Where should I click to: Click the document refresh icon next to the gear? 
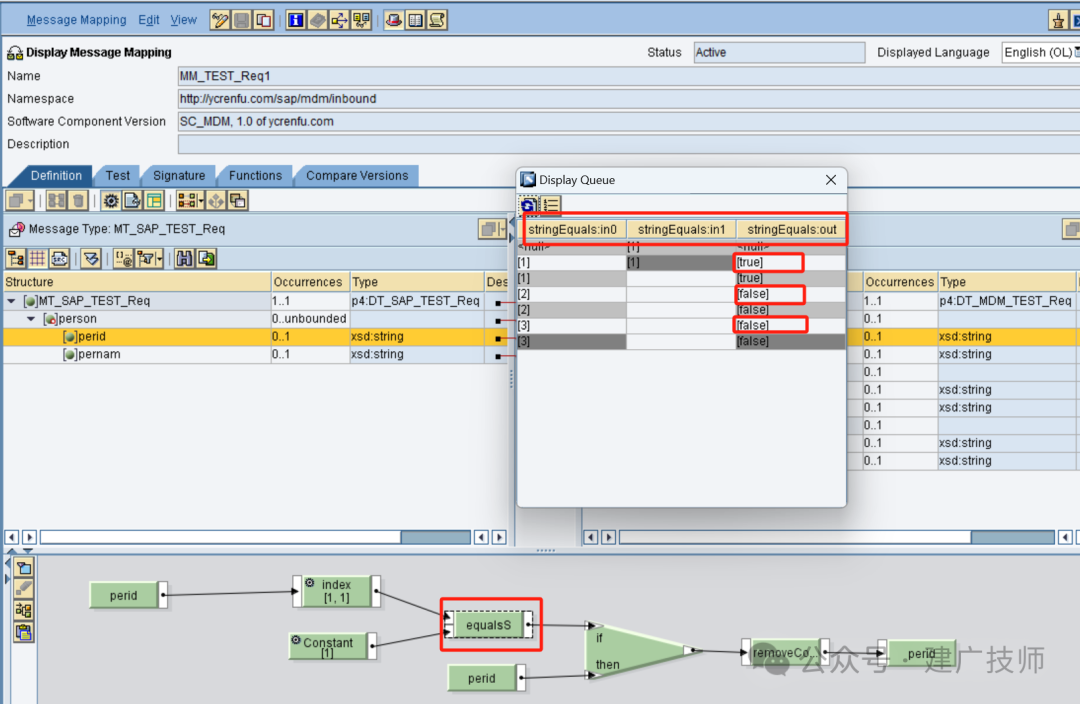pos(132,200)
